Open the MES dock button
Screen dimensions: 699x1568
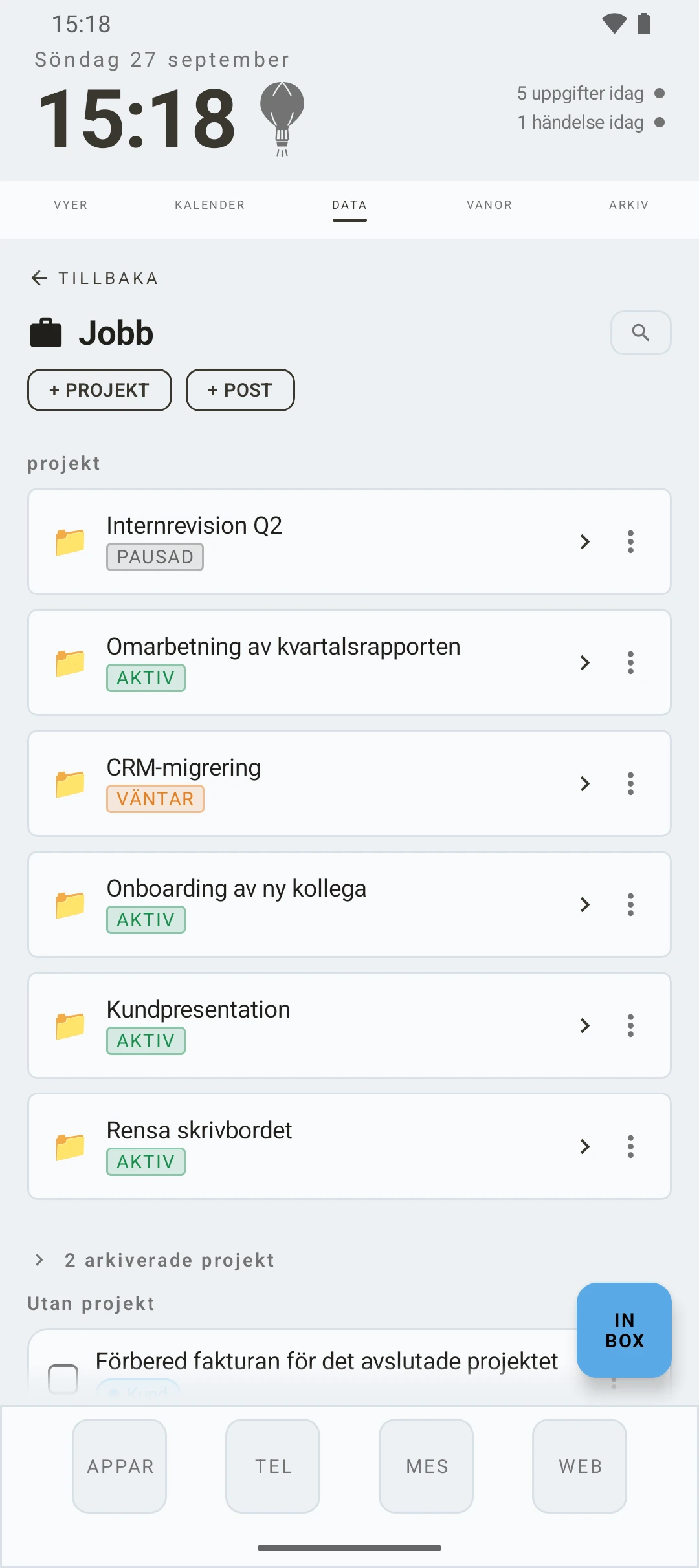point(427,1466)
